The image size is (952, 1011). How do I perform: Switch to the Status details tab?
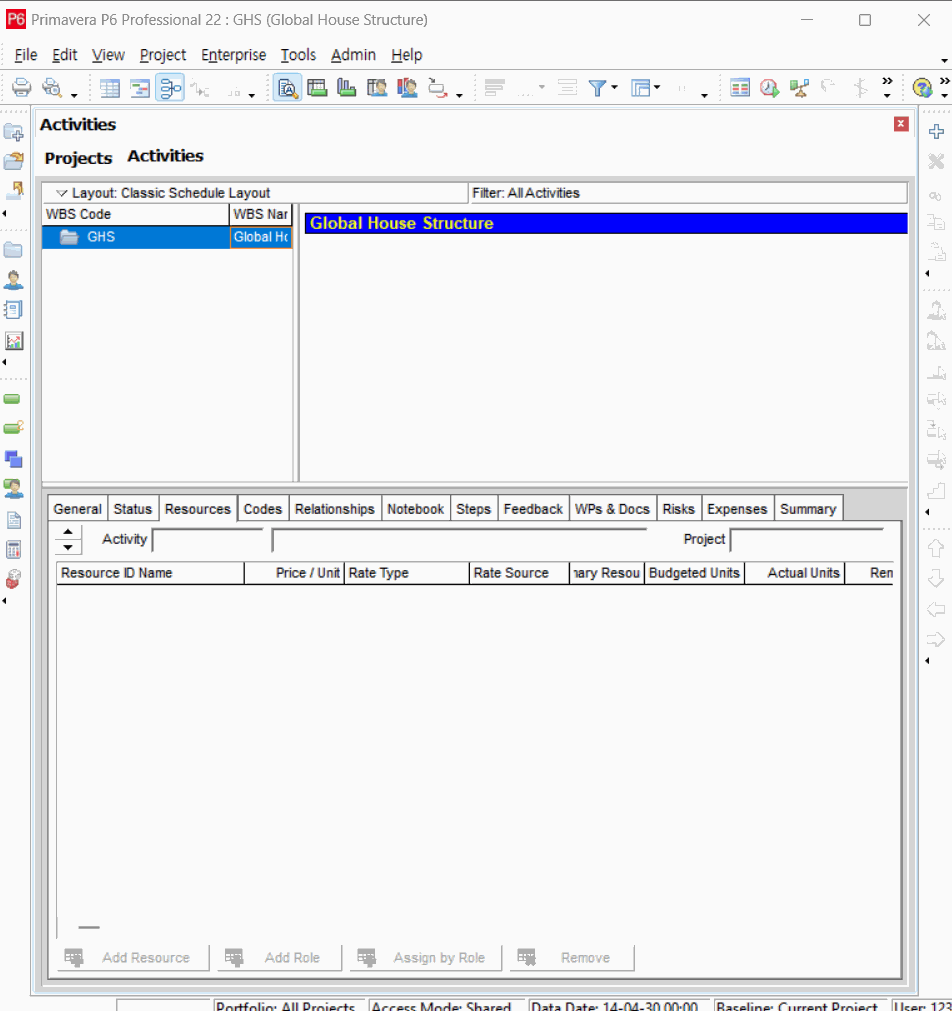pyautogui.click(x=133, y=509)
